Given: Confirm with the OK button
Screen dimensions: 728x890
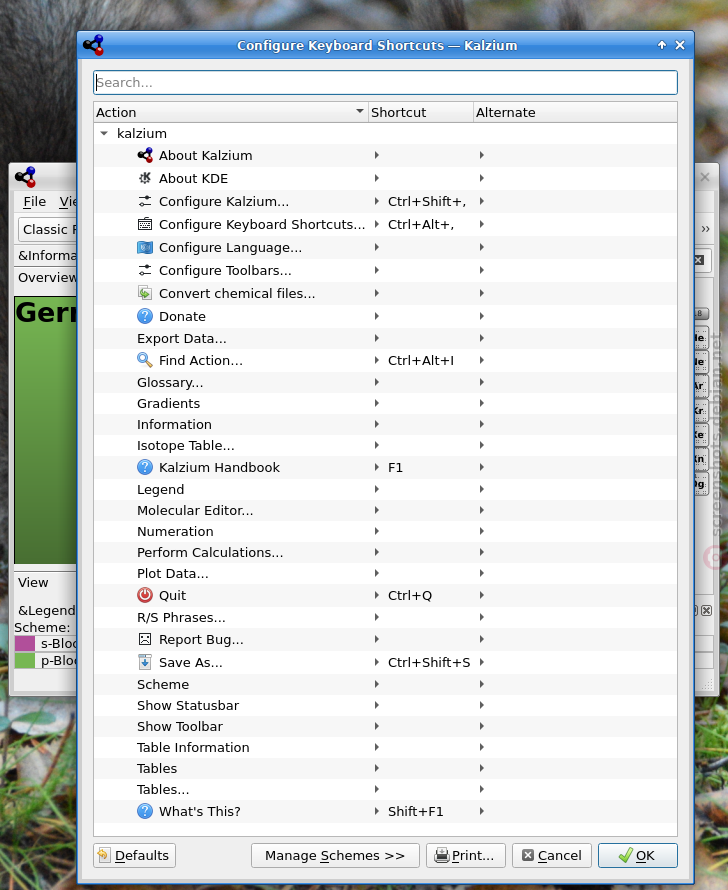Looking at the screenshot, I should point(638,855).
